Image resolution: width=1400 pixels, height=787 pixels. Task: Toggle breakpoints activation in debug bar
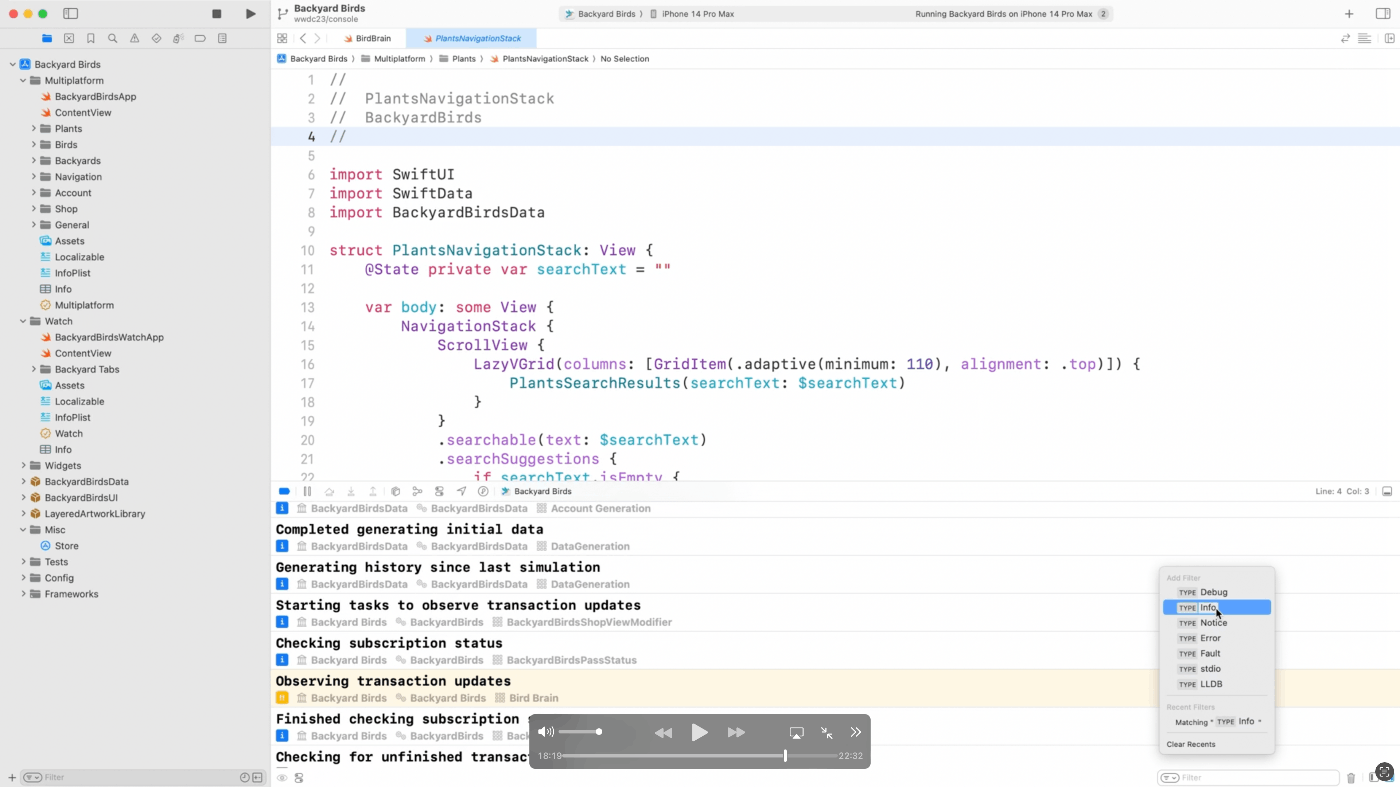point(284,491)
